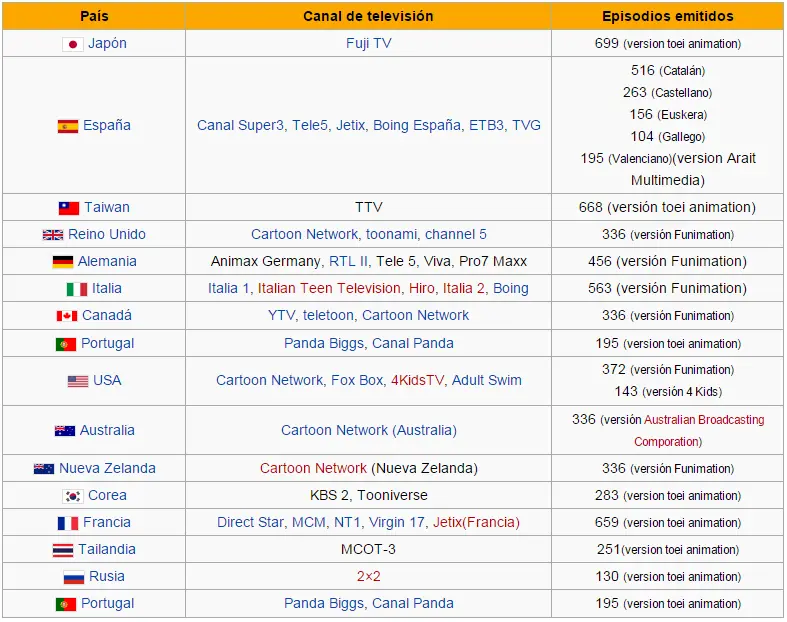Open the España country link

click(x=107, y=126)
